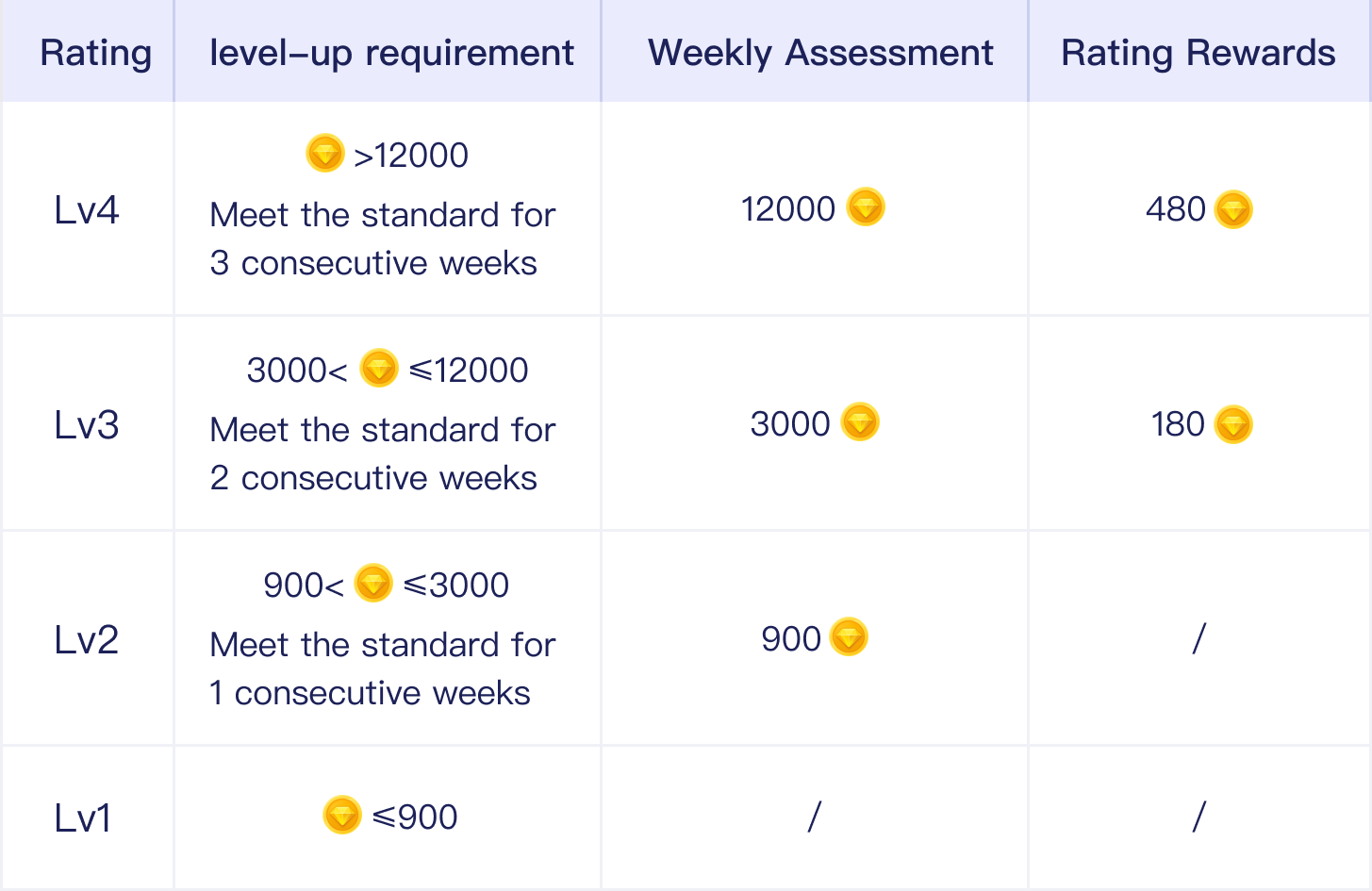
Task: Click the Lv3 rating label
Action: (87, 424)
